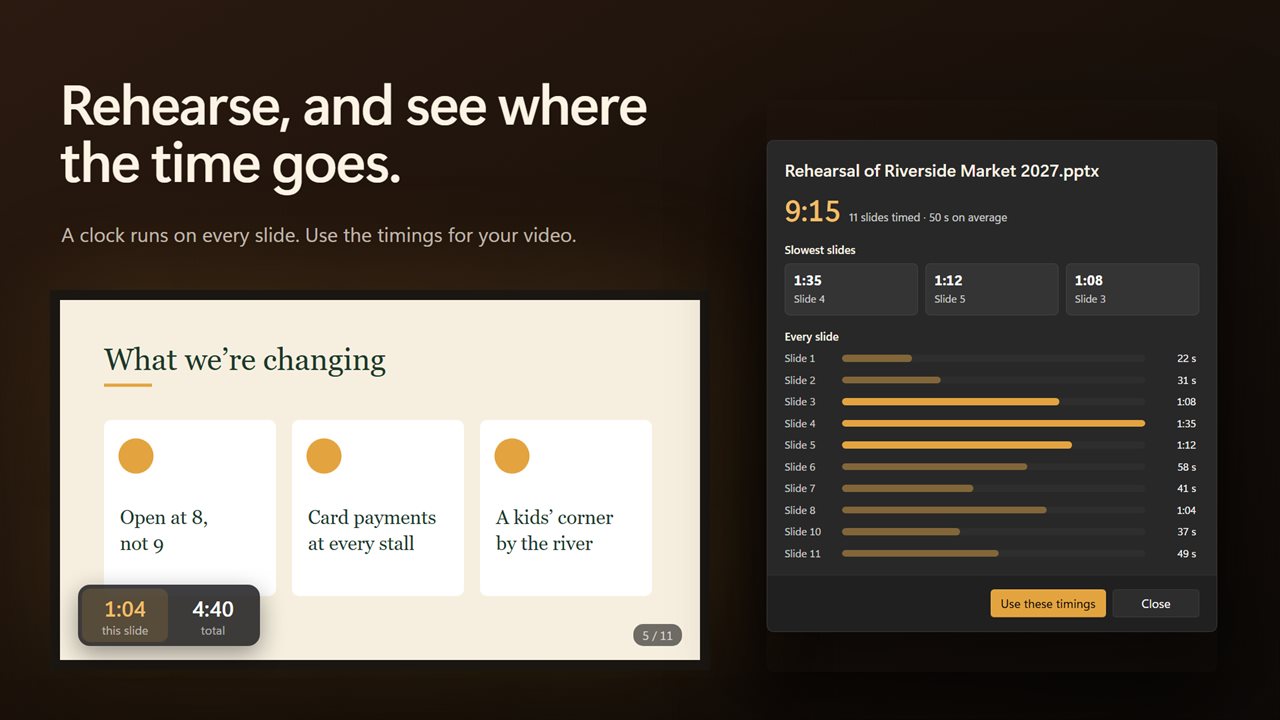Screen dimensions: 1280x720
Task: Click the 'this slide' 1:04 timer
Action: pos(125,616)
